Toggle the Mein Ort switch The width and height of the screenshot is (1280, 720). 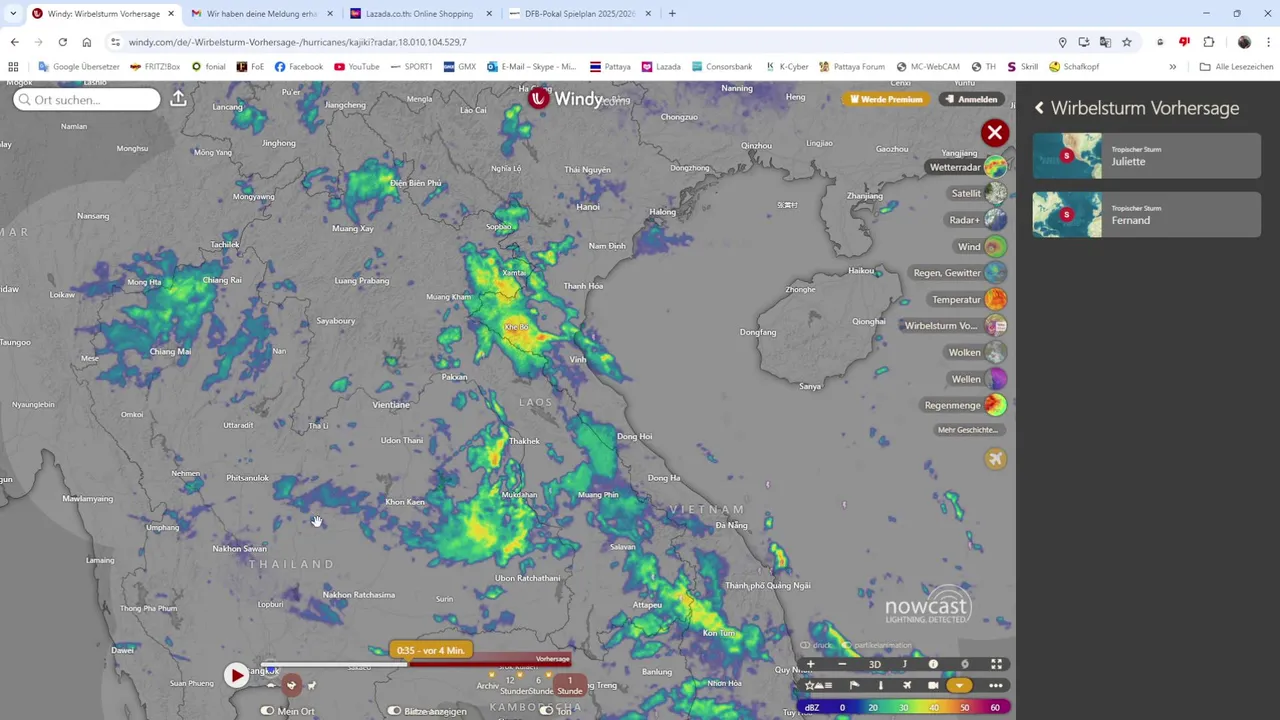pyautogui.click(x=267, y=711)
